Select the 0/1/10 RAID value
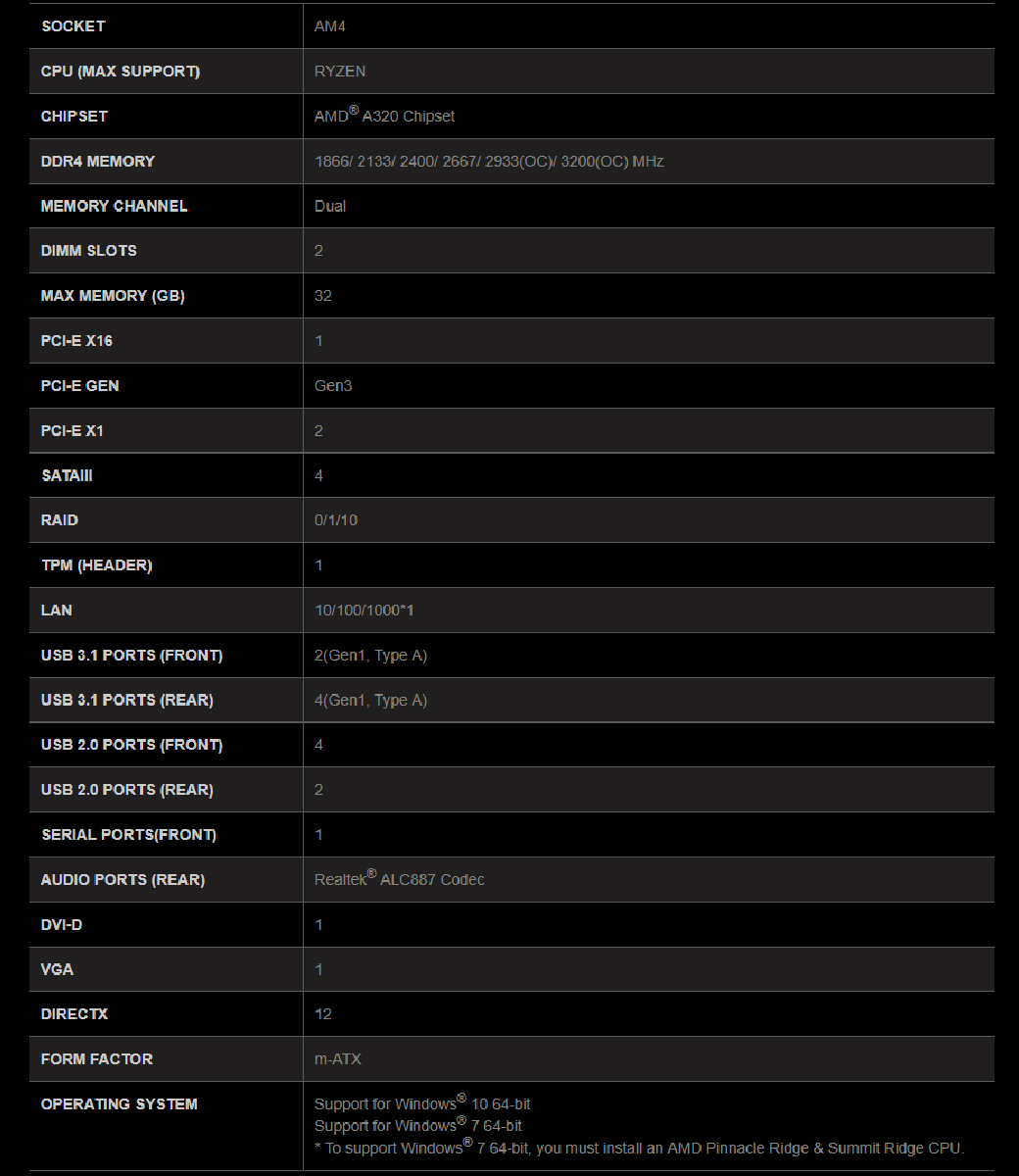Image resolution: width=1019 pixels, height=1176 pixels. point(336,520)
